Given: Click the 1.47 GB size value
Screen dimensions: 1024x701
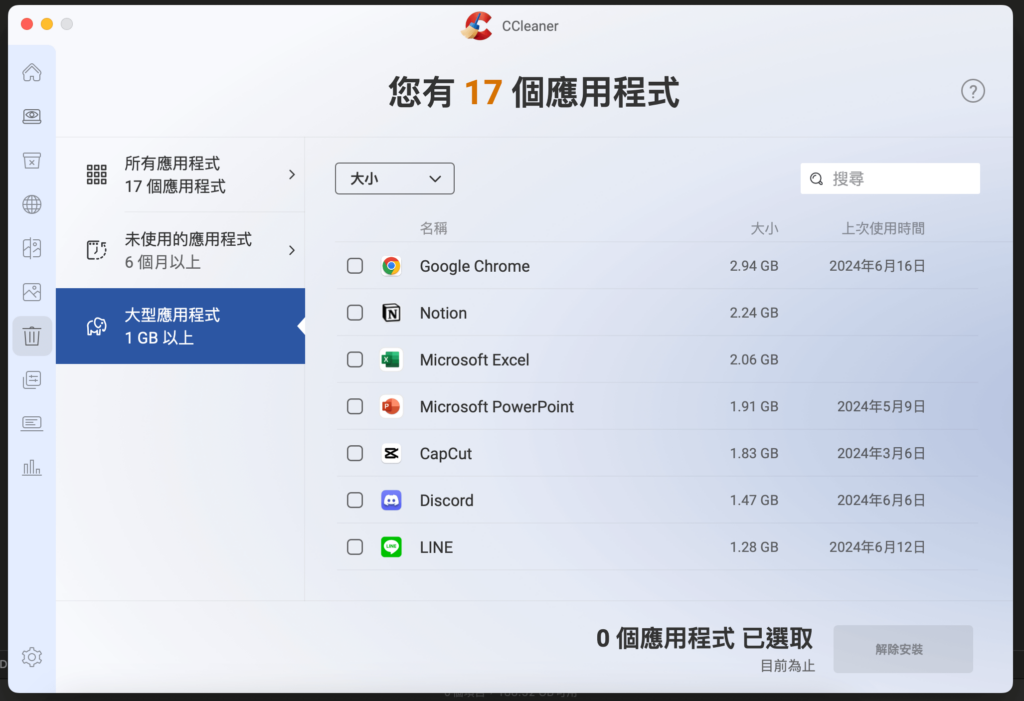Looking at the screenshot, I should click(754, 500).
